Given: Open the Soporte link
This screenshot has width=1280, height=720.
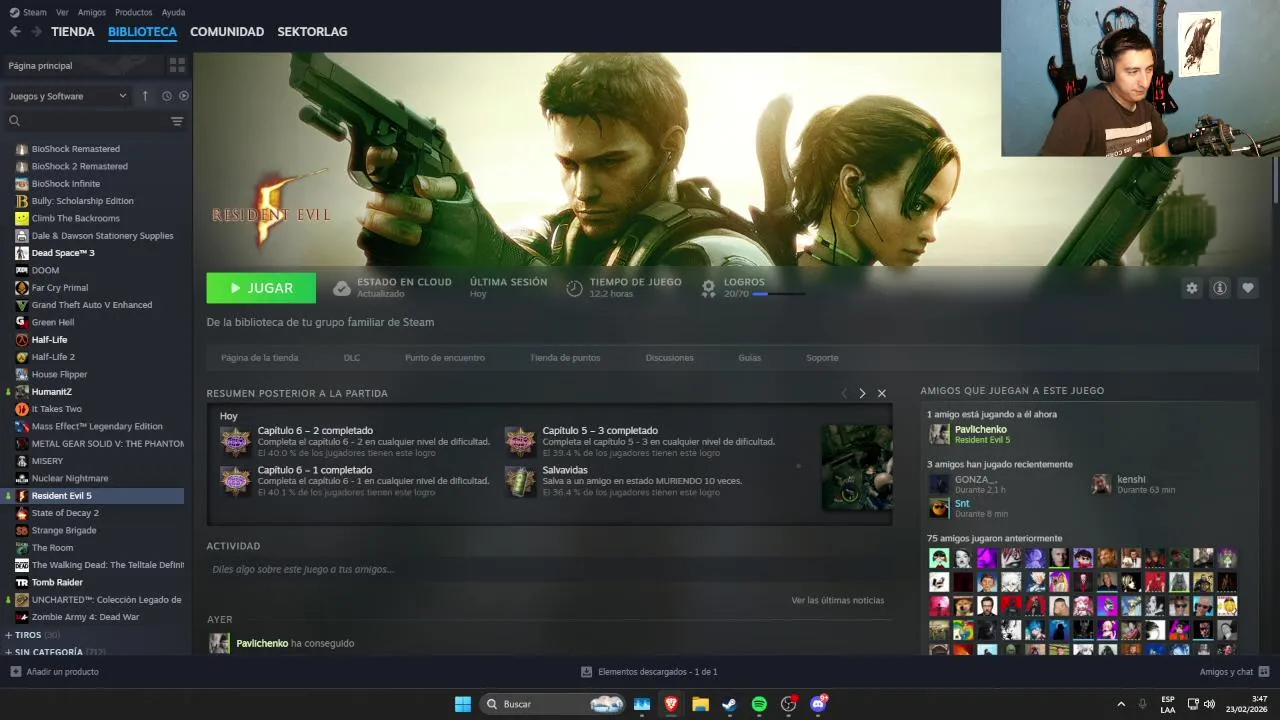Looking at the screenshot, I should pos(822,358).
